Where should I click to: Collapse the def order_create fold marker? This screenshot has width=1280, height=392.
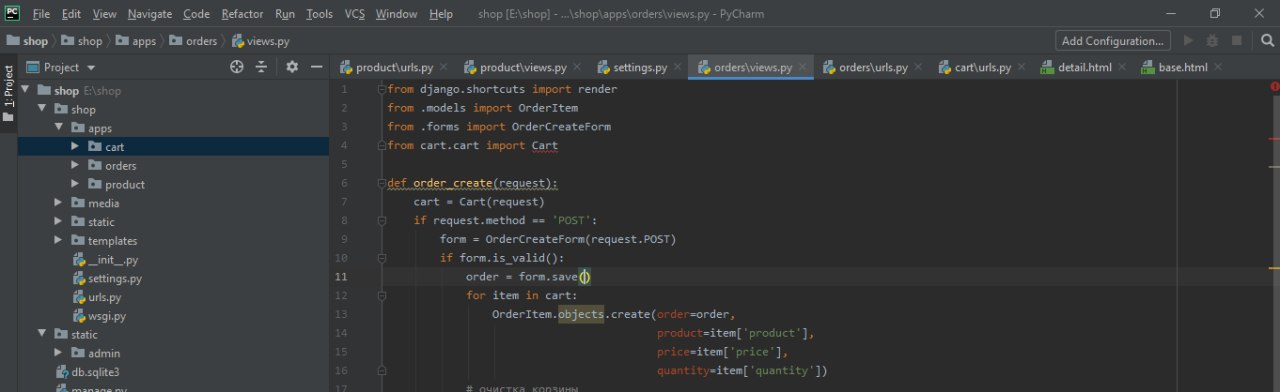tap(382, 183)
